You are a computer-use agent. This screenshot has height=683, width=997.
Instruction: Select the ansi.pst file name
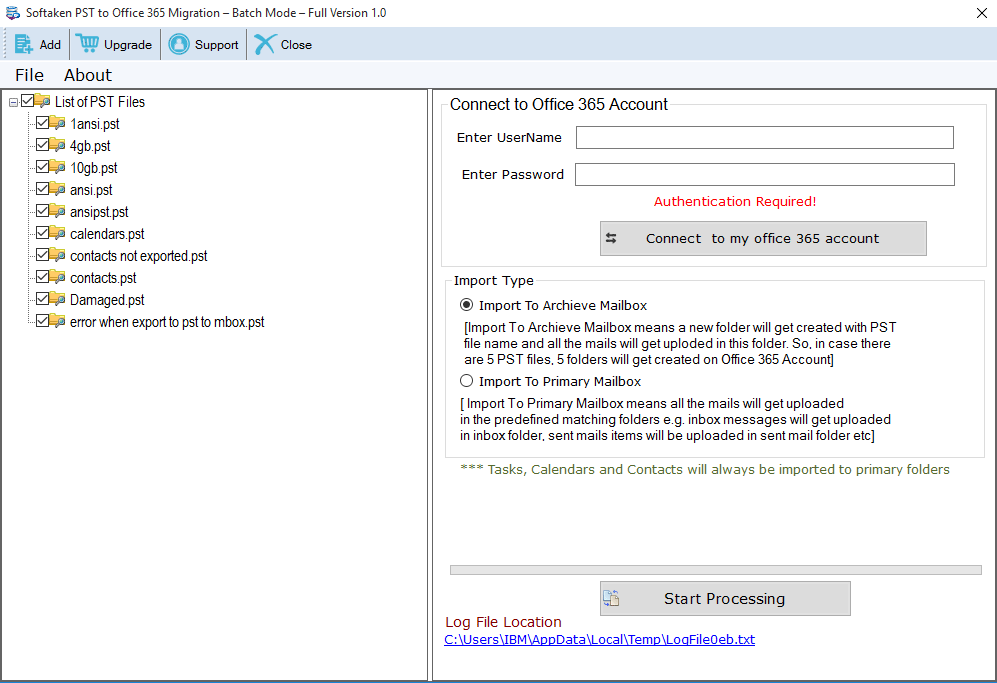(91, 190)
